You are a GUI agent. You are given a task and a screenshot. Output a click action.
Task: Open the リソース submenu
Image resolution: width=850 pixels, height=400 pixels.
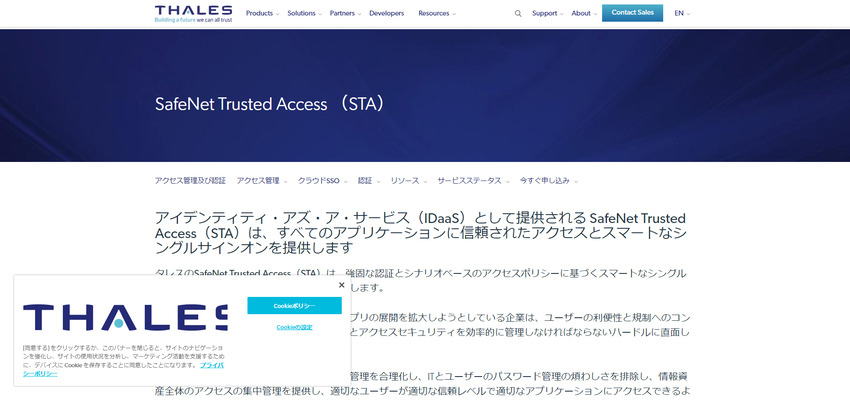(409, 181)
